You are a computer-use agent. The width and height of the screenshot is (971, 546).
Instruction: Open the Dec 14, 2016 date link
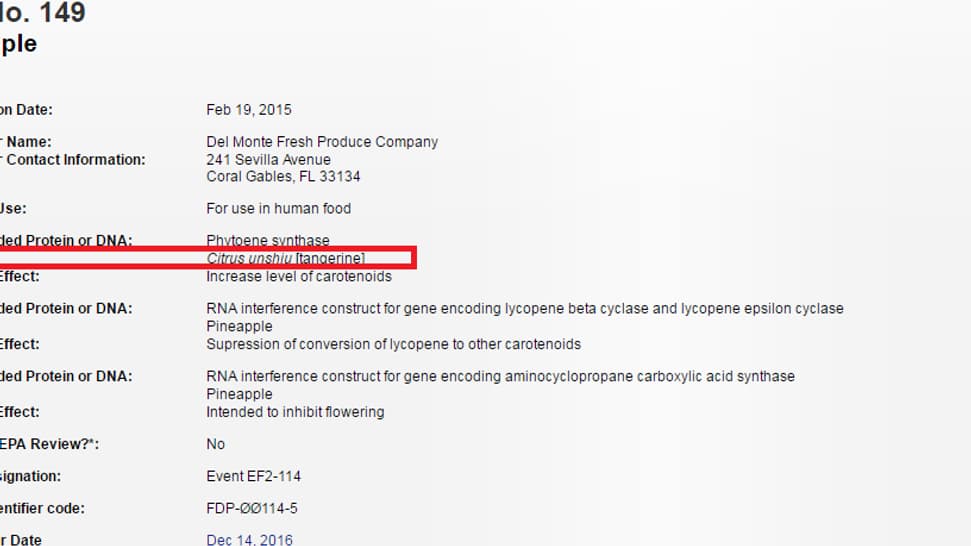249,540
